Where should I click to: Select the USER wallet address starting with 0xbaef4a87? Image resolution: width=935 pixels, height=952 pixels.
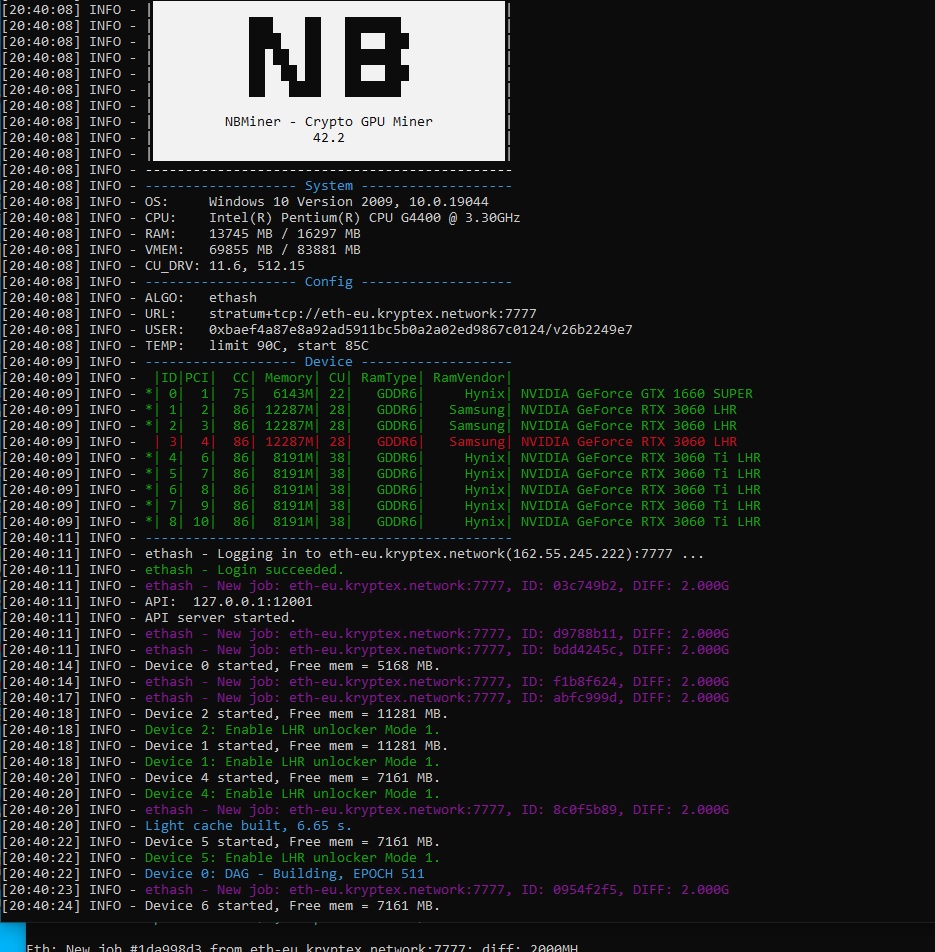point(421,330)
